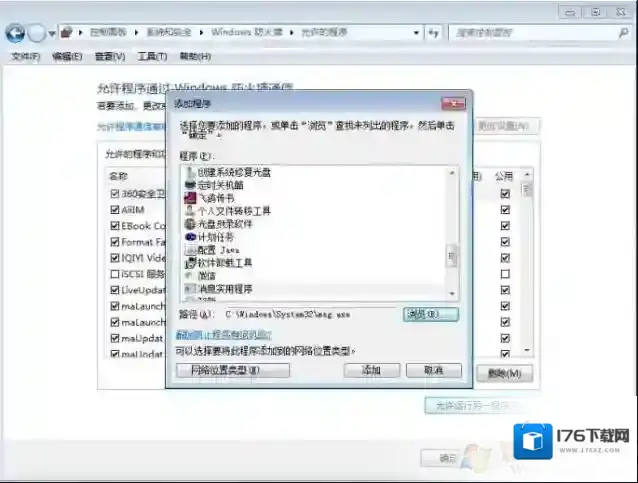The image size is (638, 483).
Task: Click the Explorer forward arrow button
Action: pyautogui.click(x=37, y=33)
